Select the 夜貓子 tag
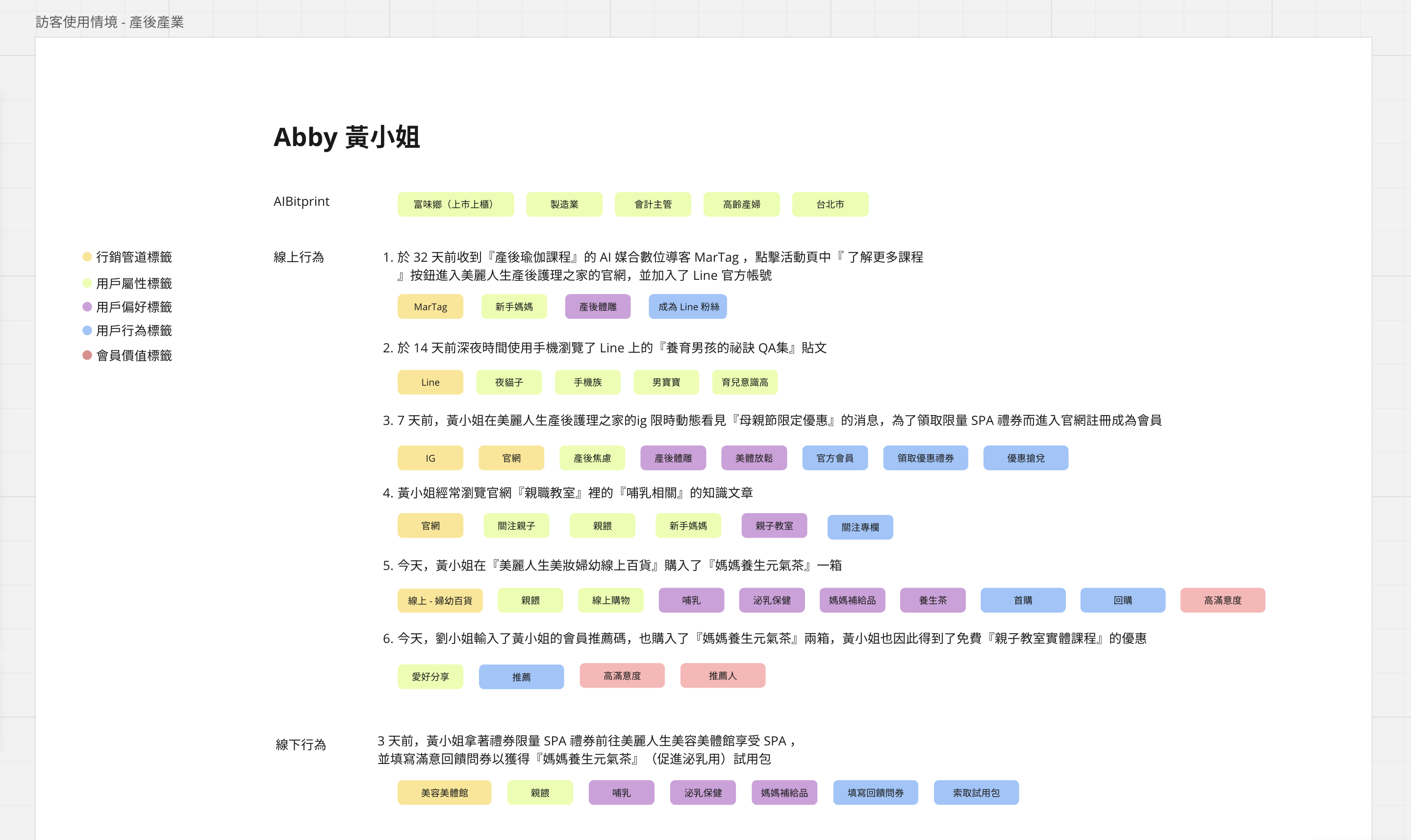Viewport: 1411px width, 840px height. pos(508,382)
